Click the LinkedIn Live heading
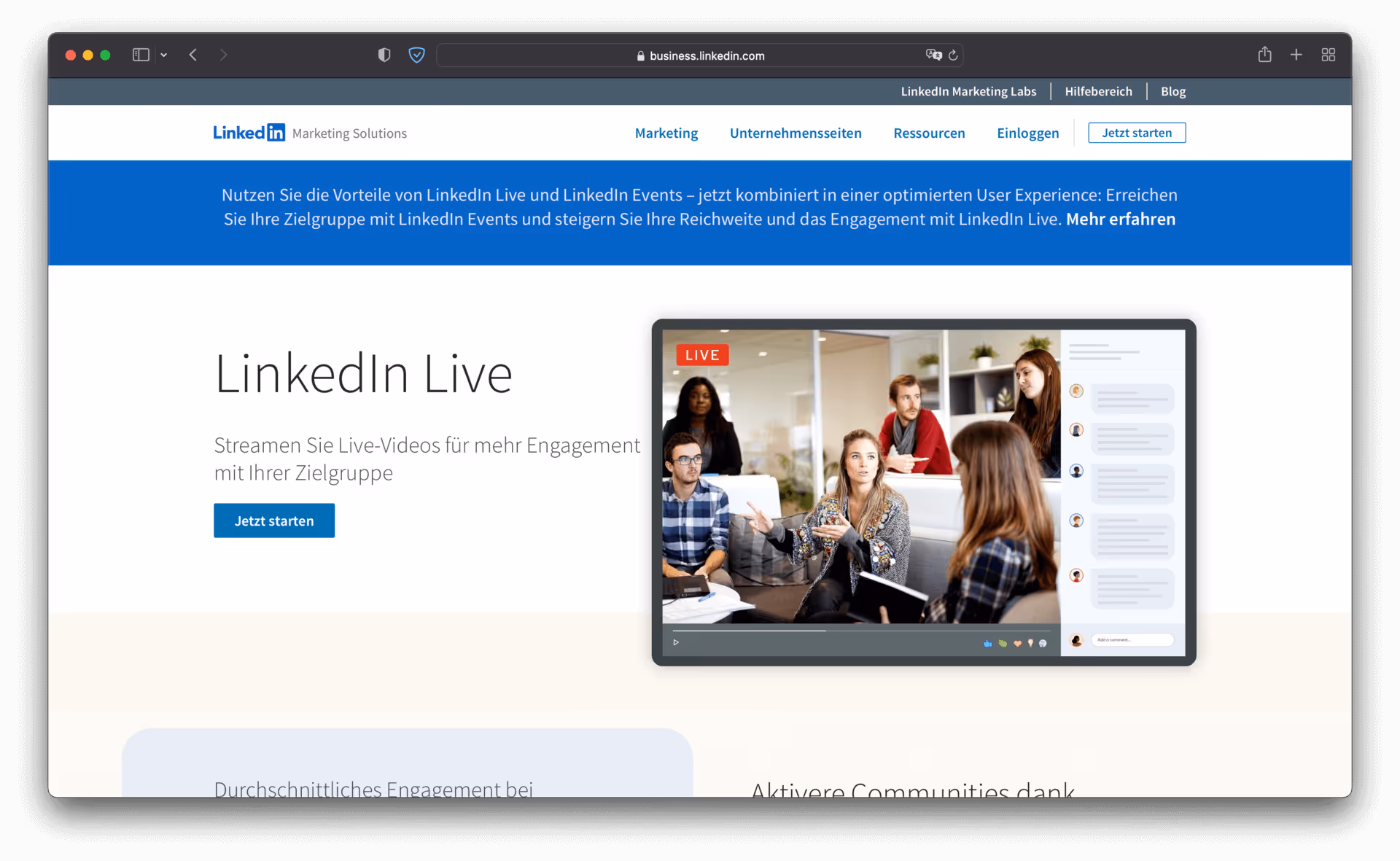Image resolution: width=1400 pixels, height=861 pixels. [x=363, y=373]
